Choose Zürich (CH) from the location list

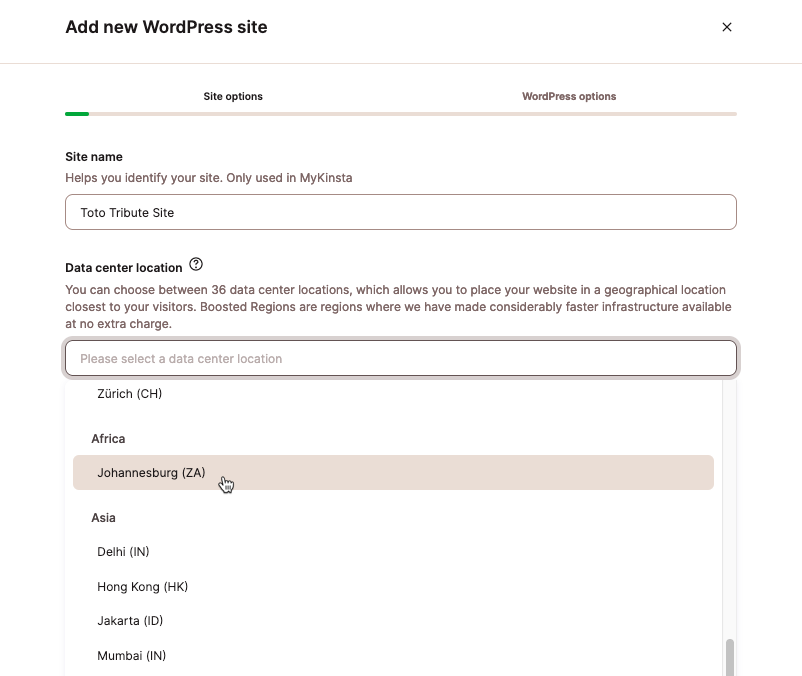[x=130, y=393]
